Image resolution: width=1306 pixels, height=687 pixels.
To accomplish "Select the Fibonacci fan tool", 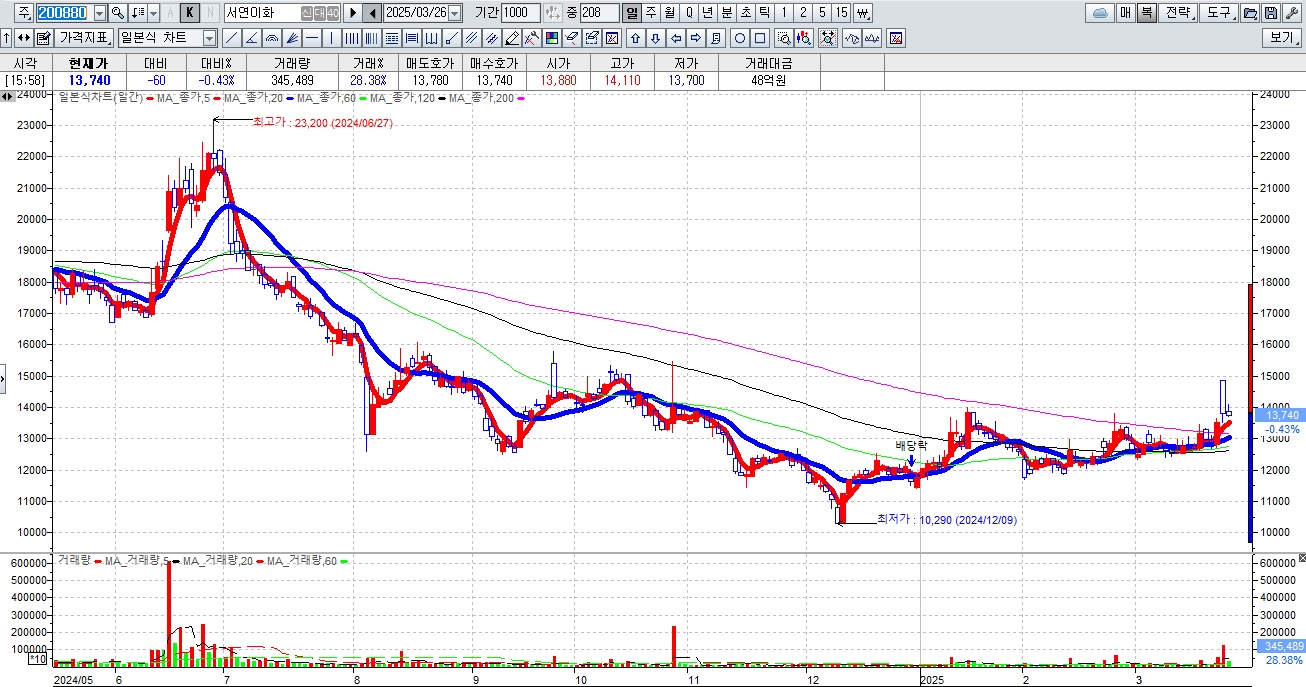I will 291,38.
